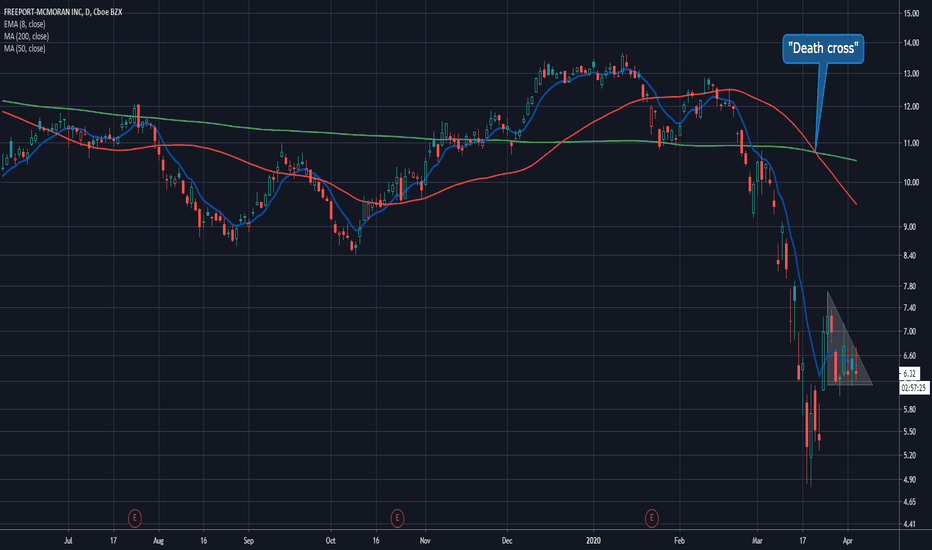Click the 5.50 price axis label
Image resolution: width=932 pixels, height=550 pixels.
[x=909, y=432]
